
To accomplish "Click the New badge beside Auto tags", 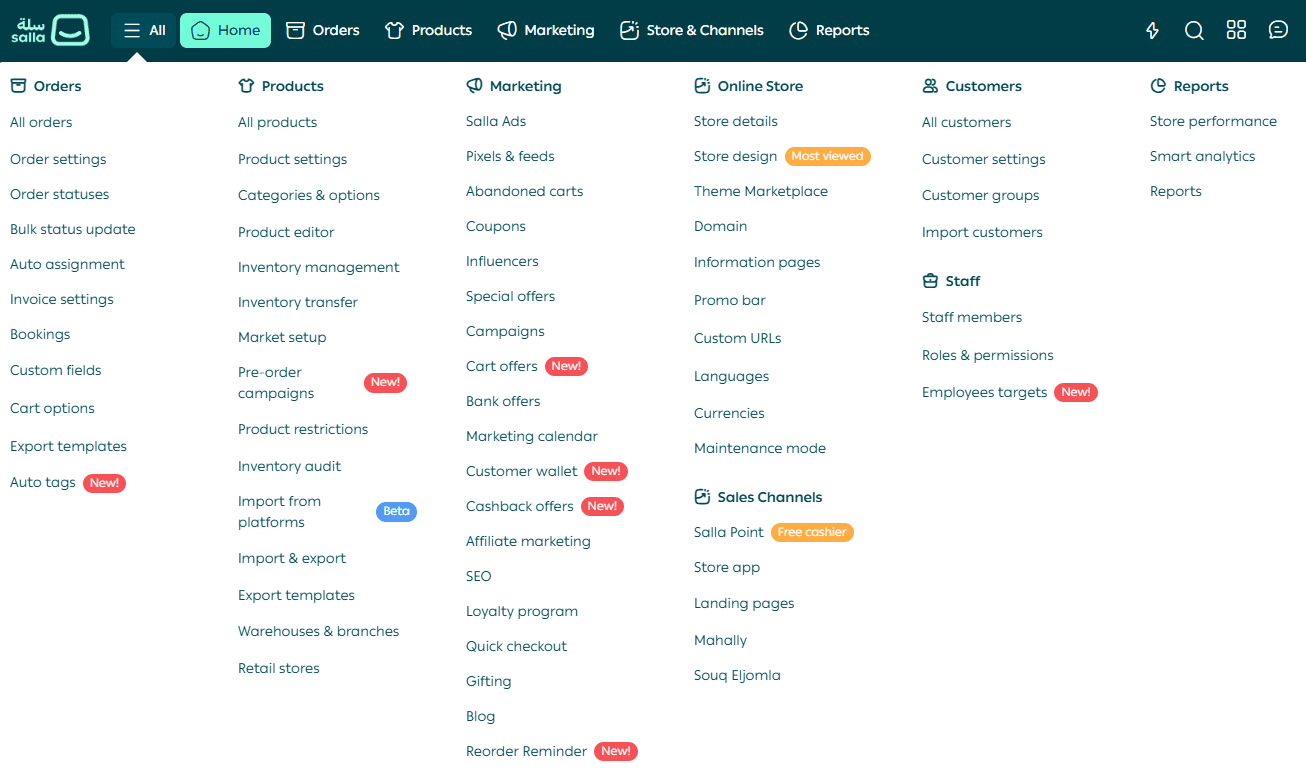I will tap(104, 483).
